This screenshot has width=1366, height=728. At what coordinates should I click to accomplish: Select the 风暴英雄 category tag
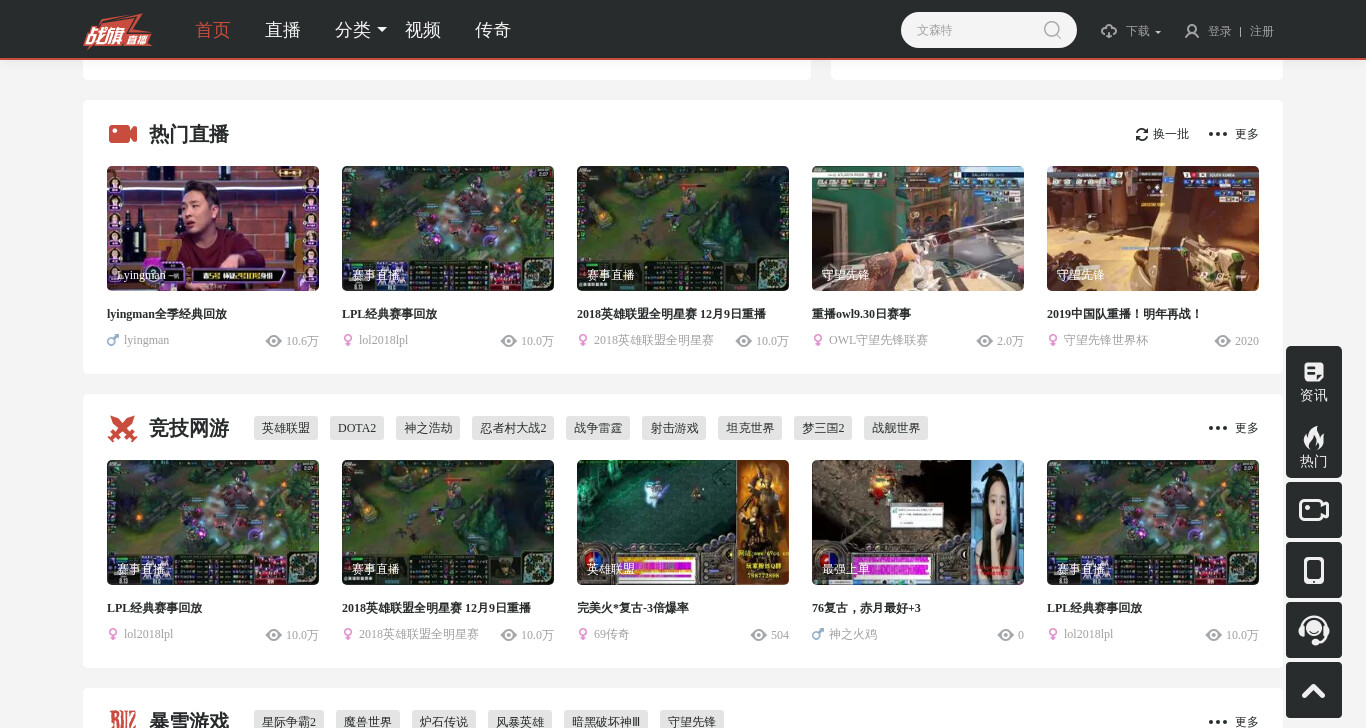520,720
